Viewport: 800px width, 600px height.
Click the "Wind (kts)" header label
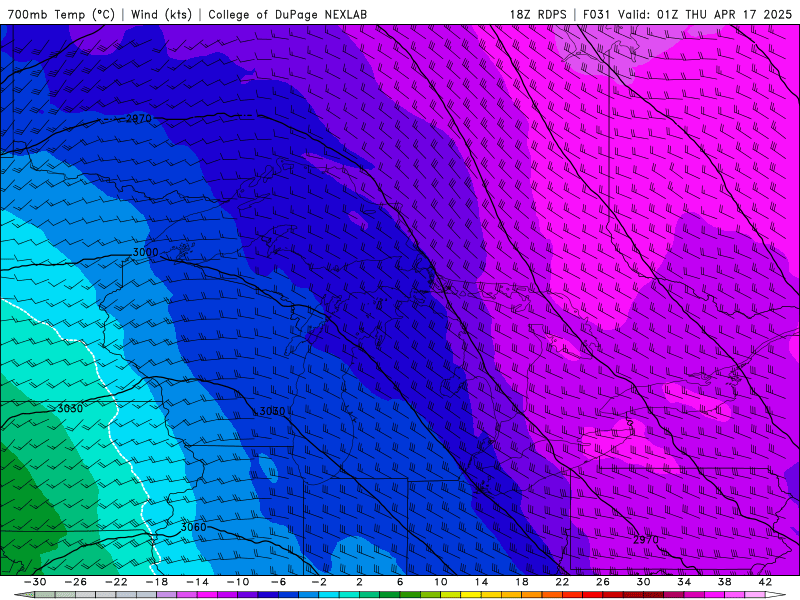coord(161,14)
